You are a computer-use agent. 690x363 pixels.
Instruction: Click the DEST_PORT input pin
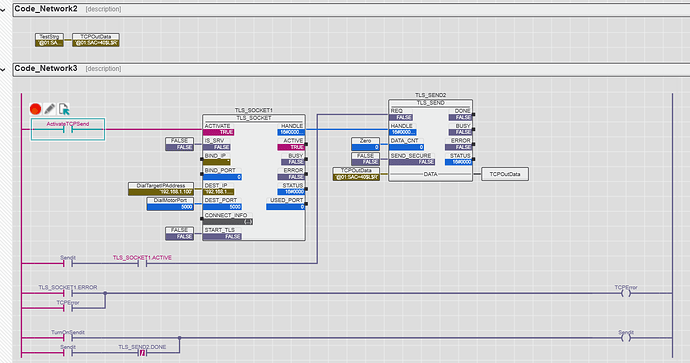pos(222,203)
